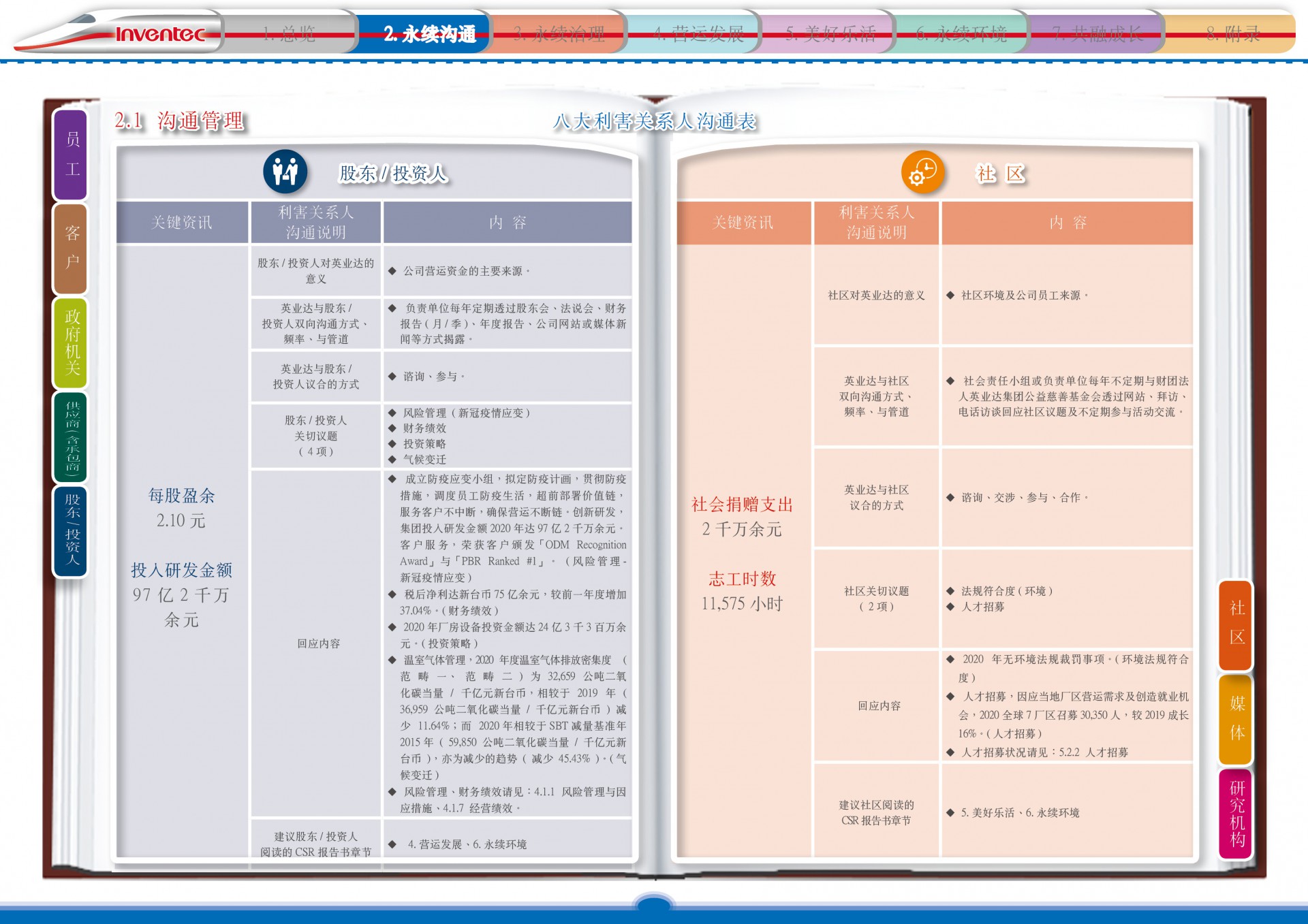
Task: Click the 社会捐赠支出 label
Action: (742, 505)
